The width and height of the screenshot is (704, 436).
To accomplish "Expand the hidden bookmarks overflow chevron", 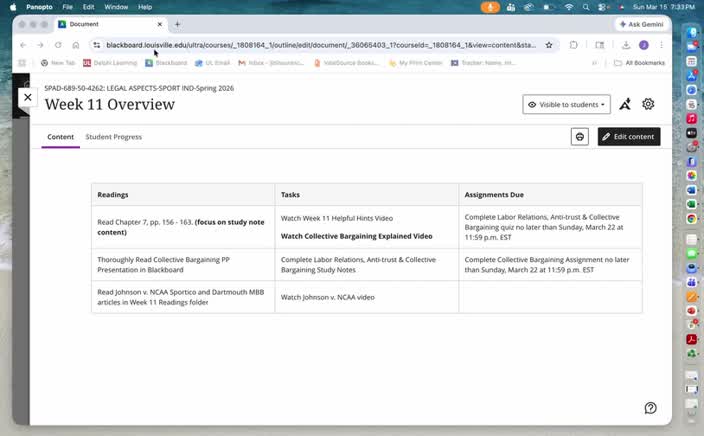I will [594, 63].
